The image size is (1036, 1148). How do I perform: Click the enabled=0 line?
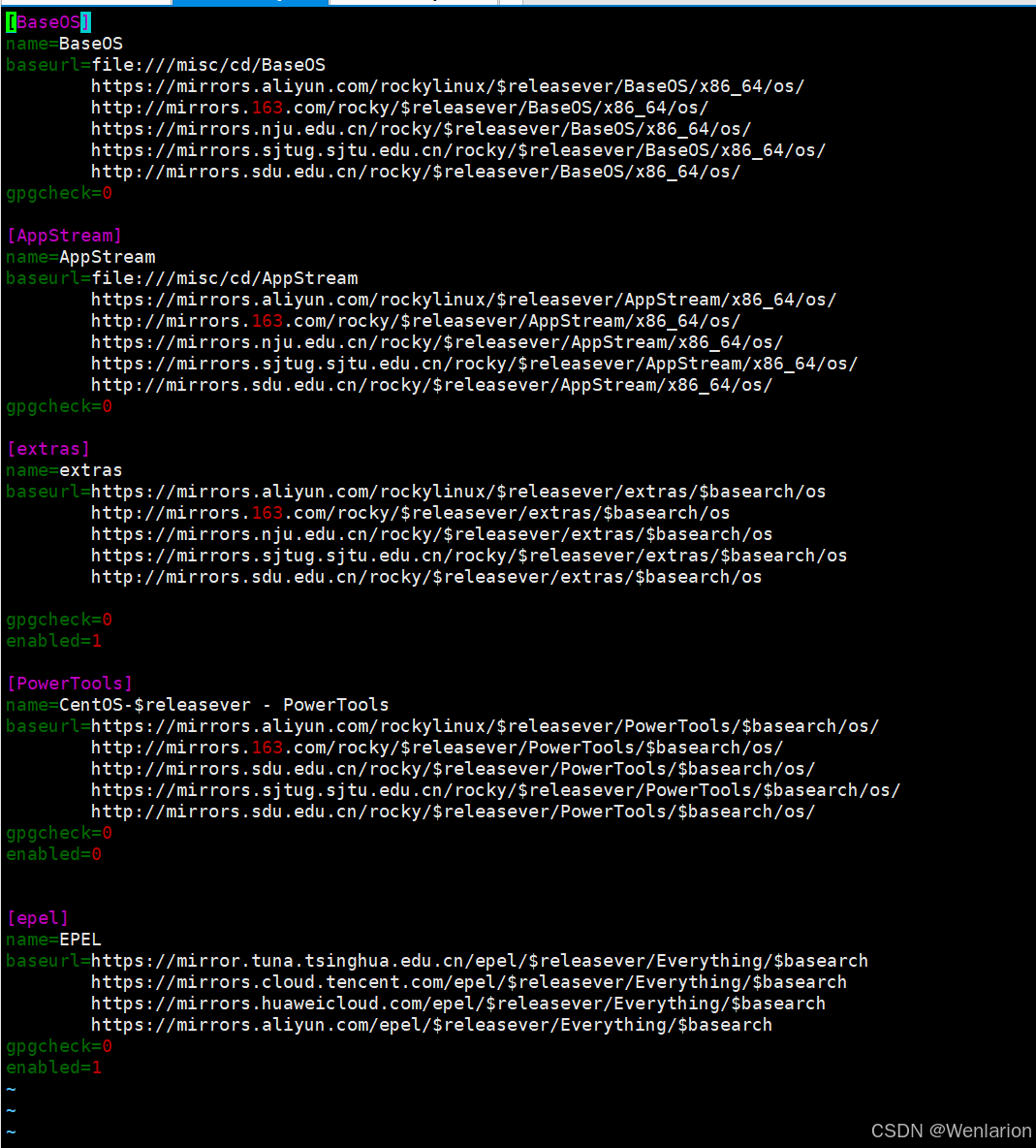(x=54, y=853)
